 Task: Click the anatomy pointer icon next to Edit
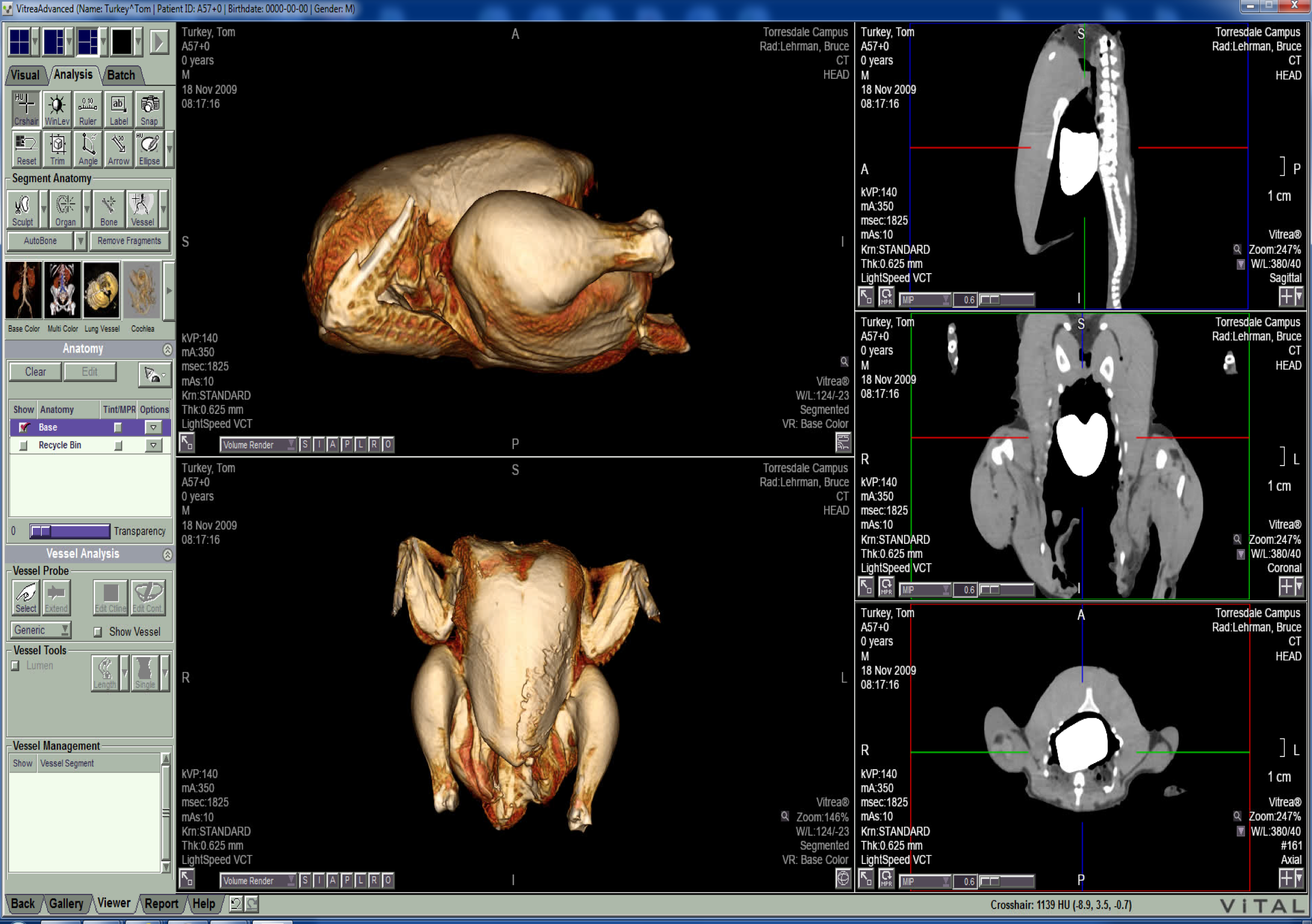click(x=154, y=374)
